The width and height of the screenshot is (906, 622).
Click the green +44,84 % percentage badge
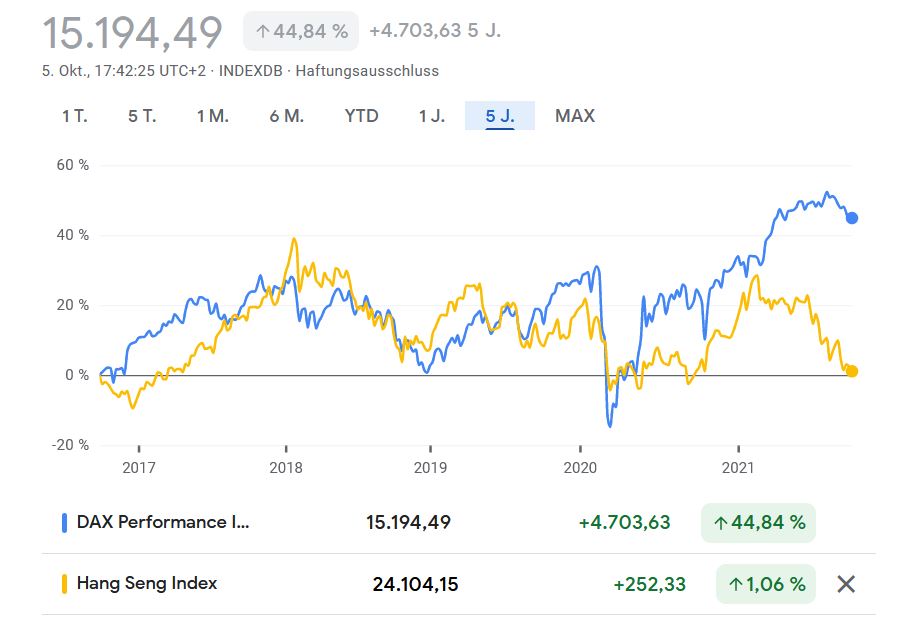coord(761,522)
